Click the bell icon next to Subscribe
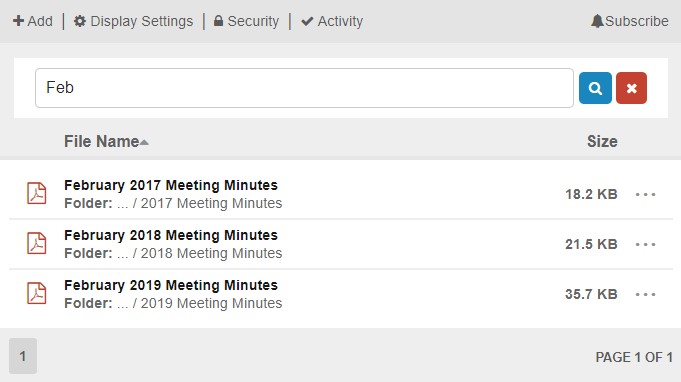Screen dimensions: 681x382 (x=597, y=21)
